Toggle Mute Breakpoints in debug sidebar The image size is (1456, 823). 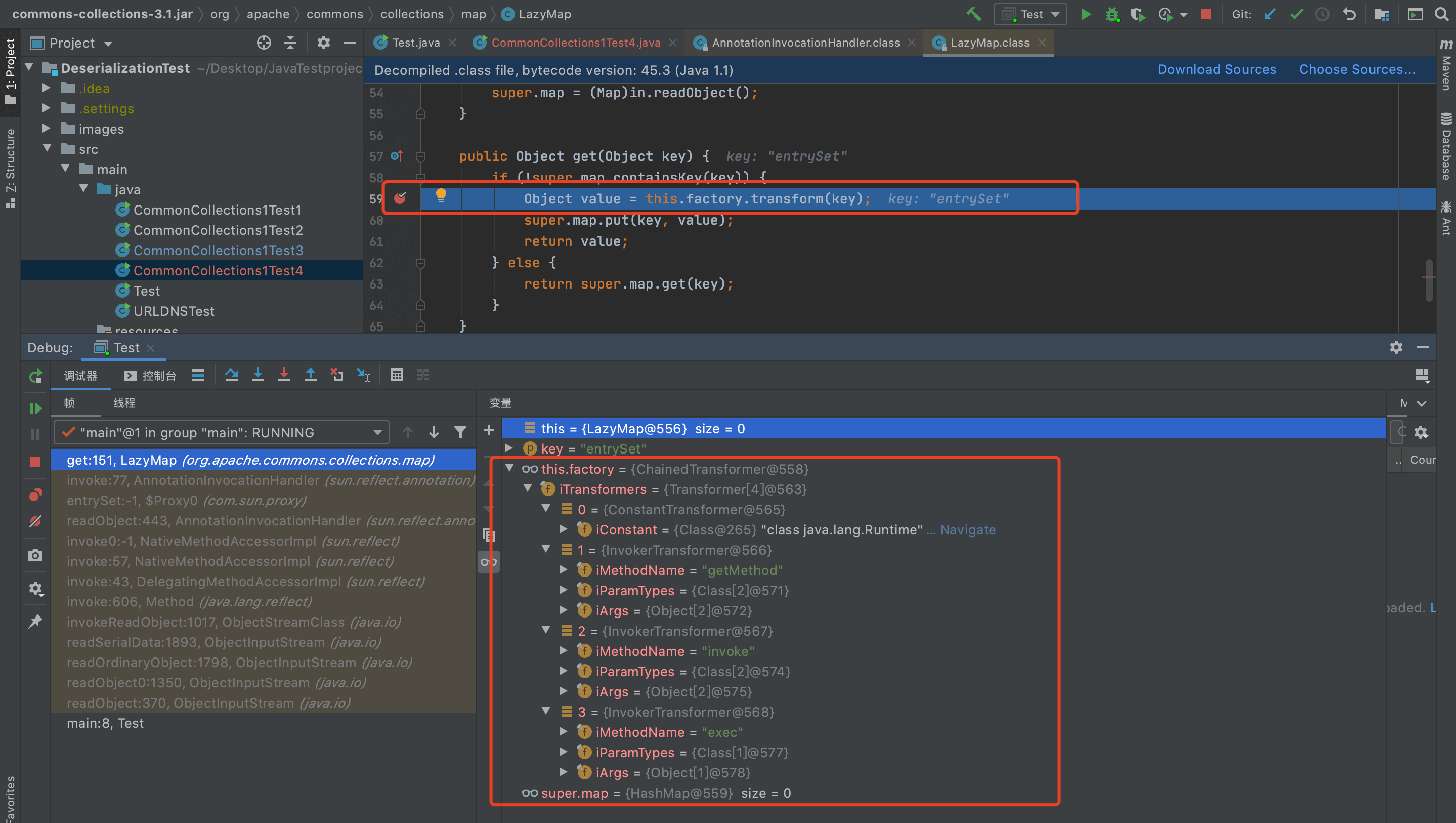point(35,521)
